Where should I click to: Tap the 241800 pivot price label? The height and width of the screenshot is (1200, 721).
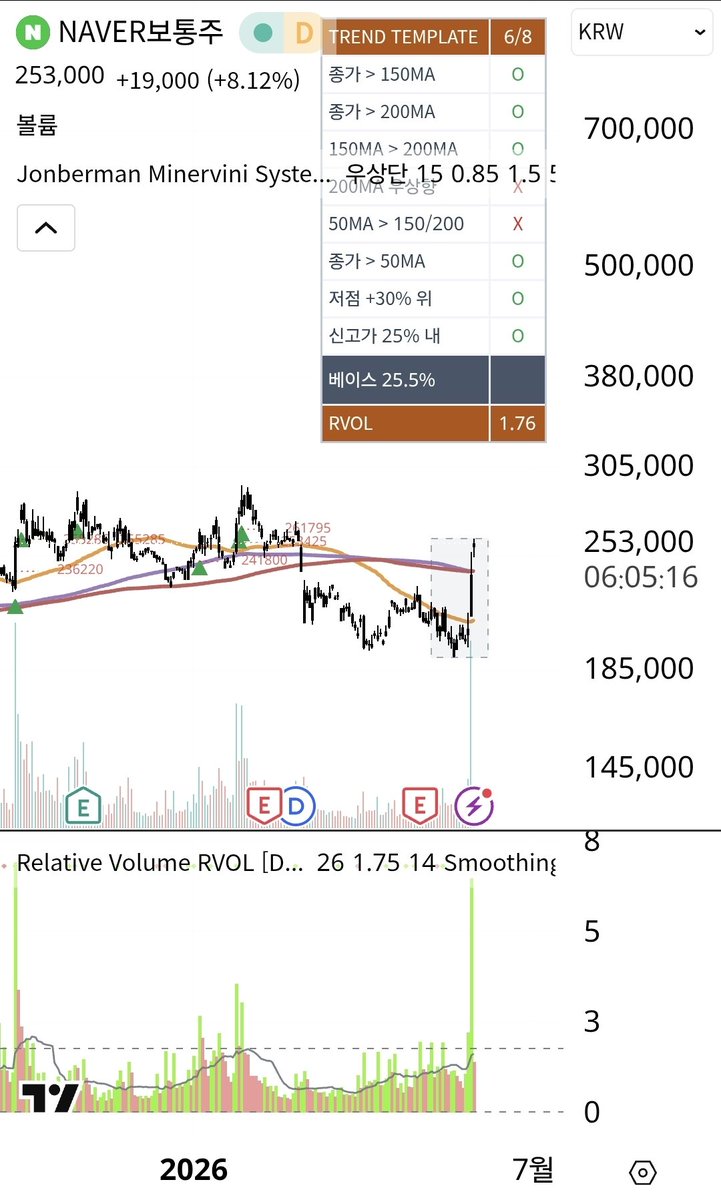tap(265, 561)
